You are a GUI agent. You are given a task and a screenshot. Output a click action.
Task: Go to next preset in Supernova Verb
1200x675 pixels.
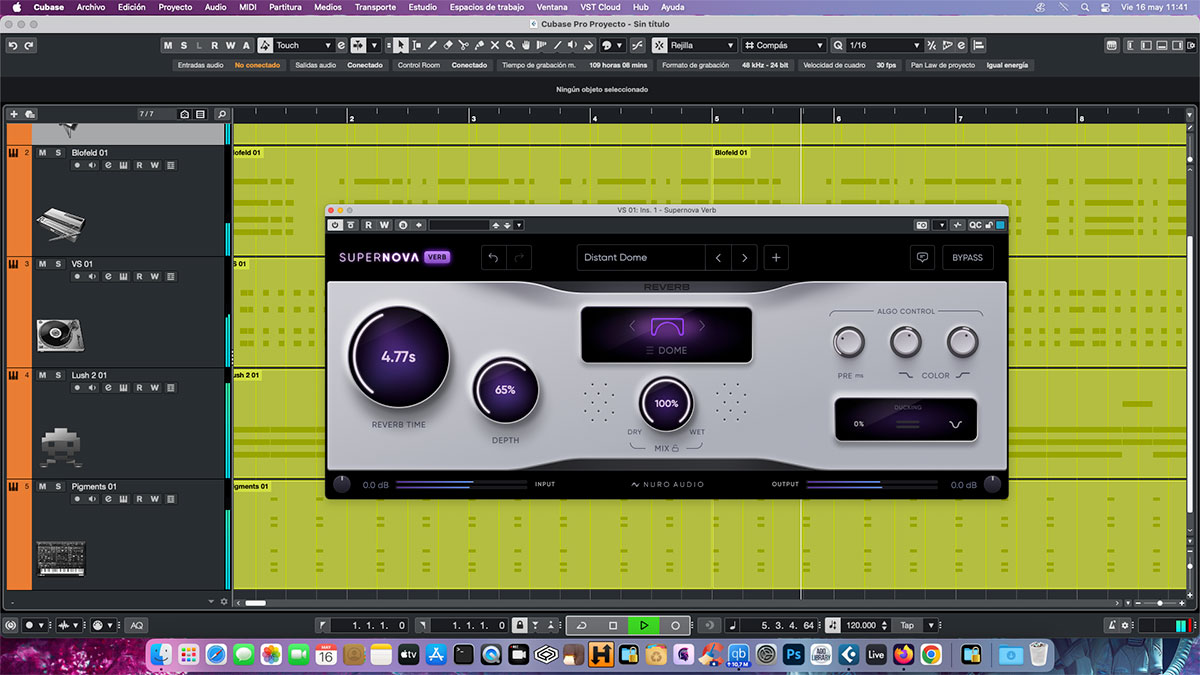(x=744, y=257)
